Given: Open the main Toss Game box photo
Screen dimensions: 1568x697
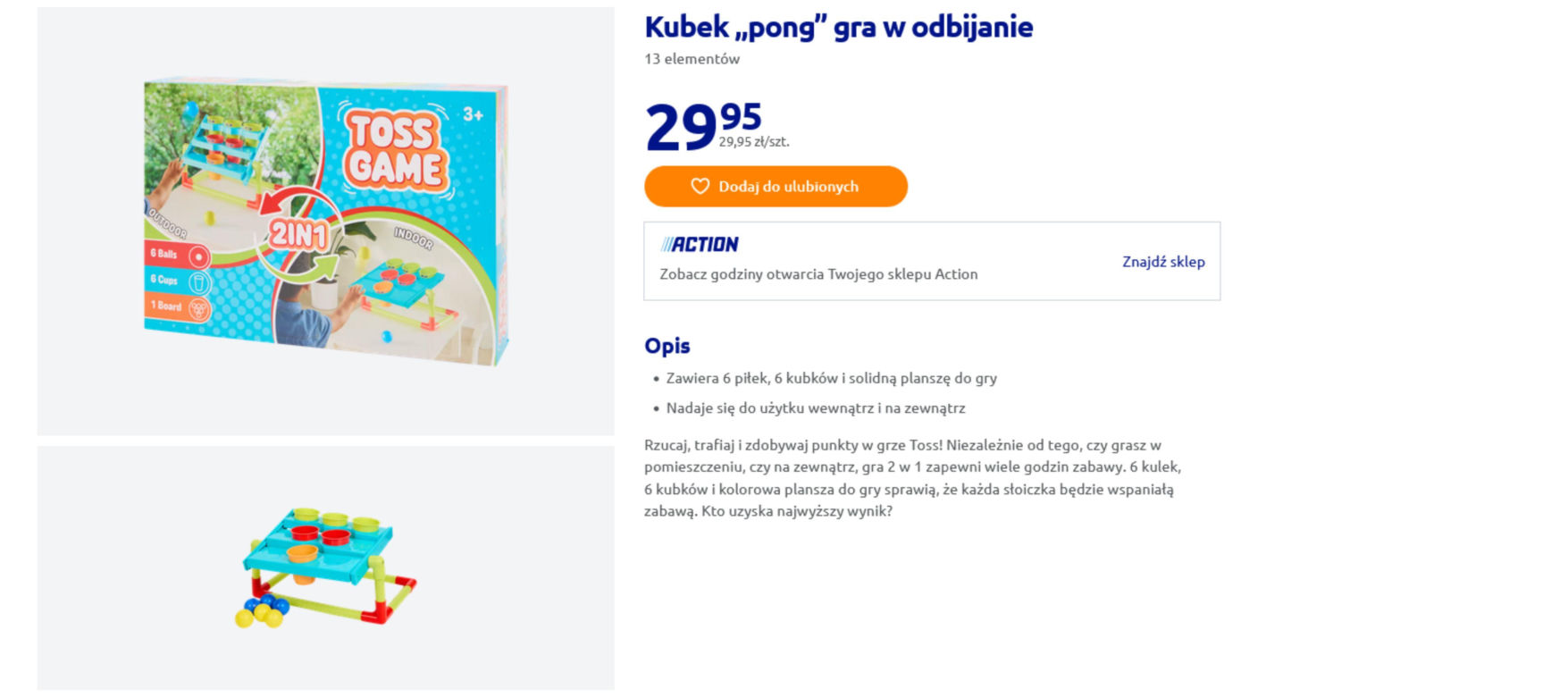Looking at the screenshot, I should tap(325, 221).
